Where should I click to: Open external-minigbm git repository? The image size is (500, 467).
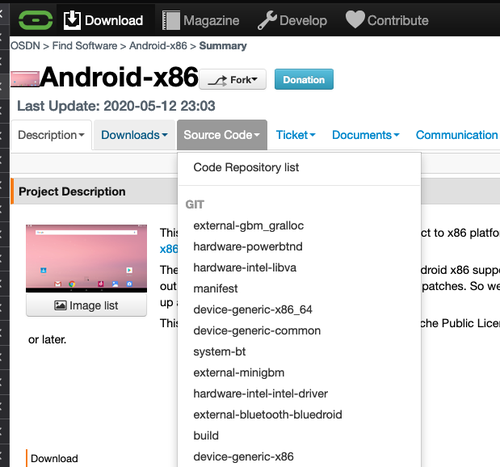point(299,373)
